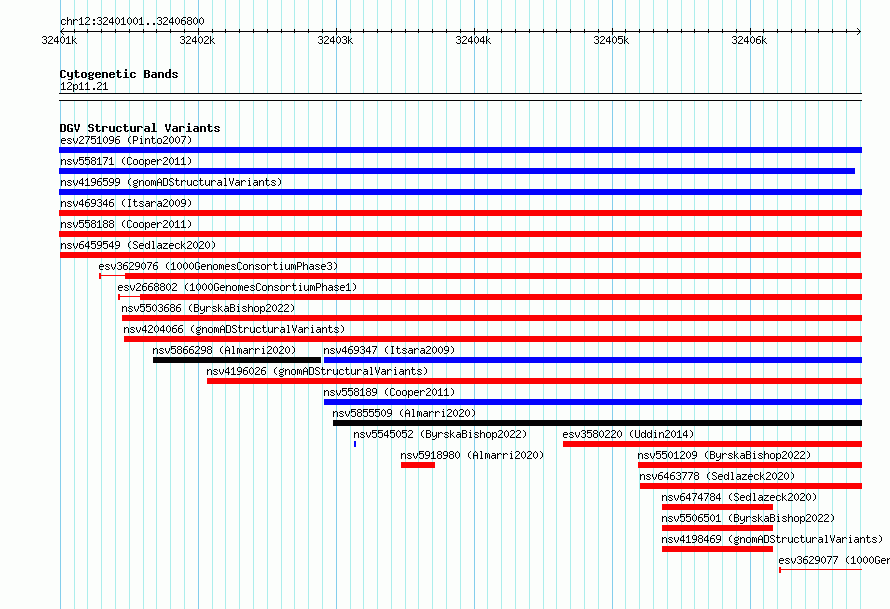Click the Cytogenetic Bands track title
890x609 pixels.
[119, 74]
